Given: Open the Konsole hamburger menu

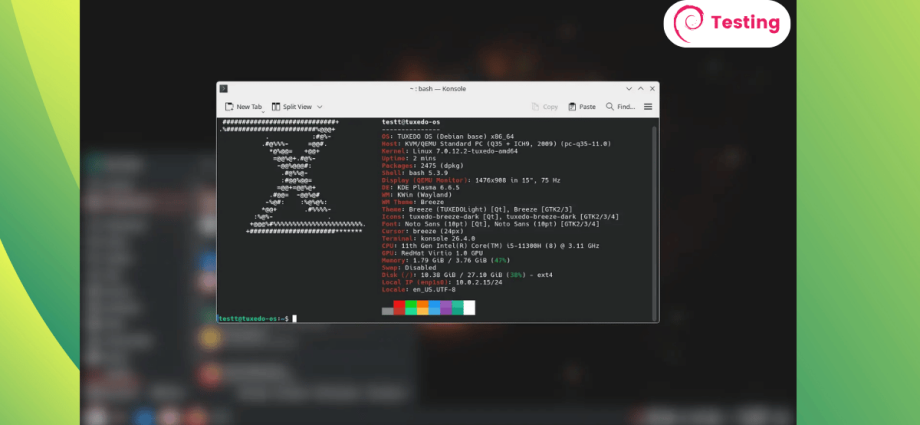Looking at the screenshot, I should coord(648,107).
